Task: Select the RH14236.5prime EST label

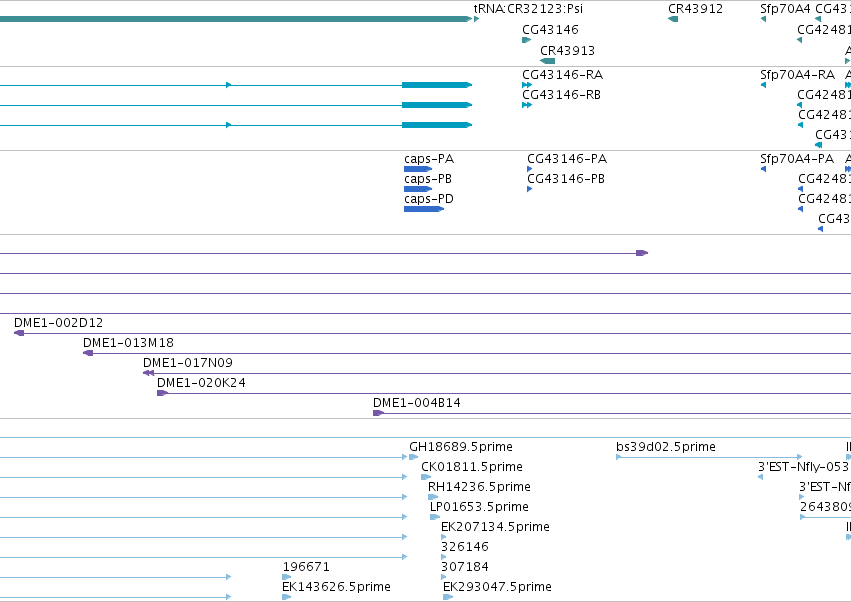Action: (479, 487)
